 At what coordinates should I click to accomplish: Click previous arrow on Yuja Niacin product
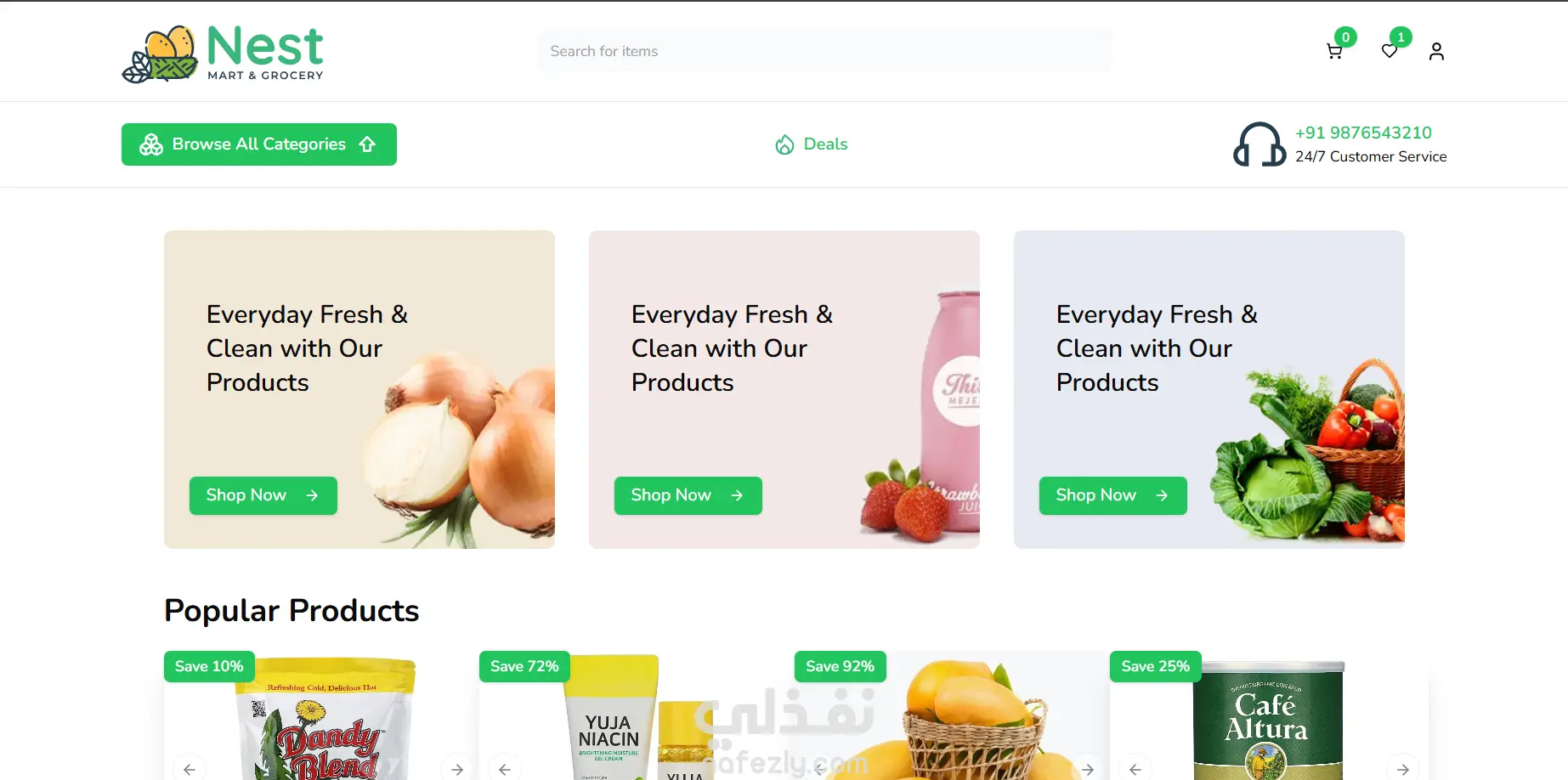505,769
